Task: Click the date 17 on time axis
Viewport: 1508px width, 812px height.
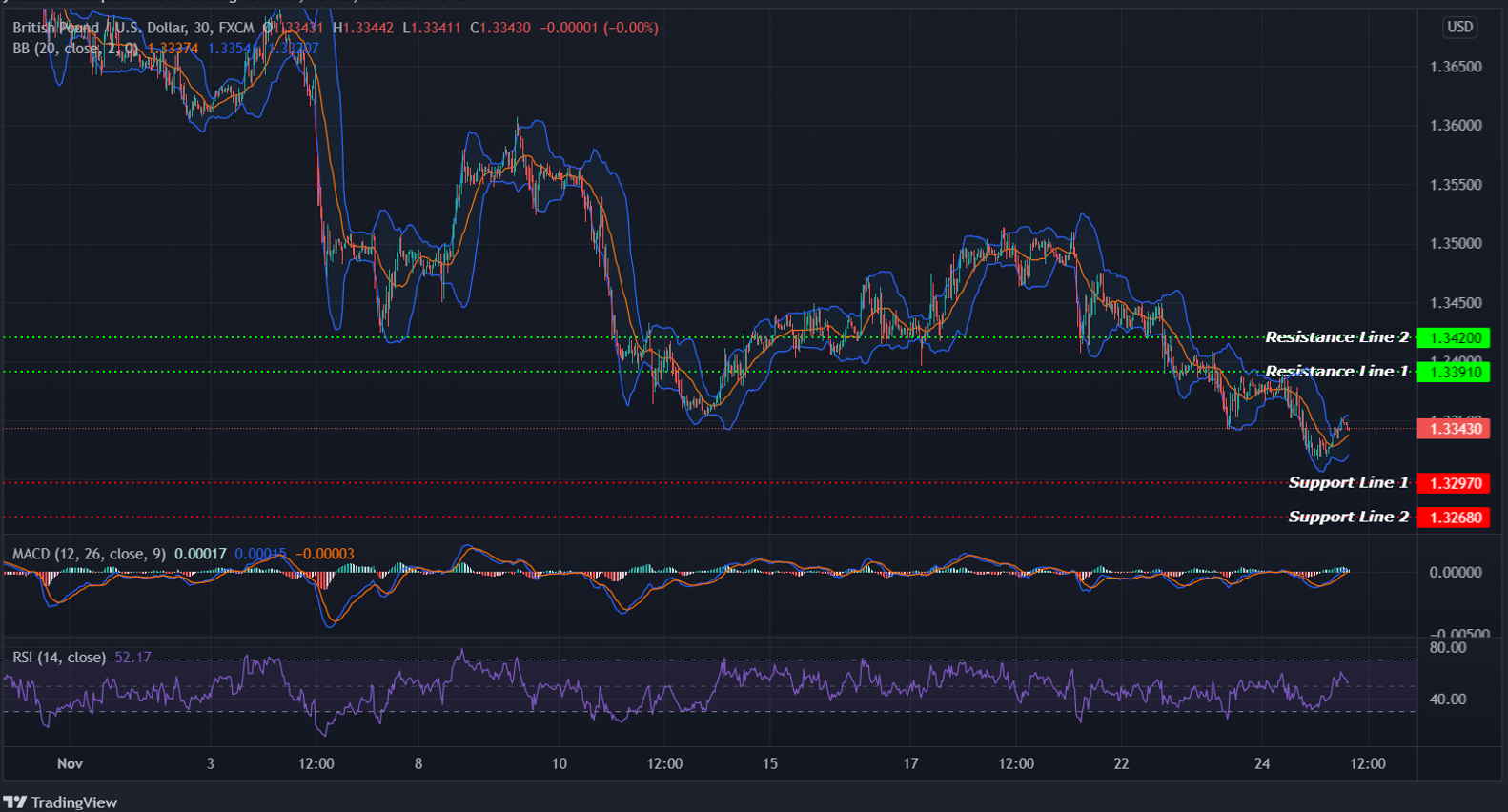Action: coord(911,763)
